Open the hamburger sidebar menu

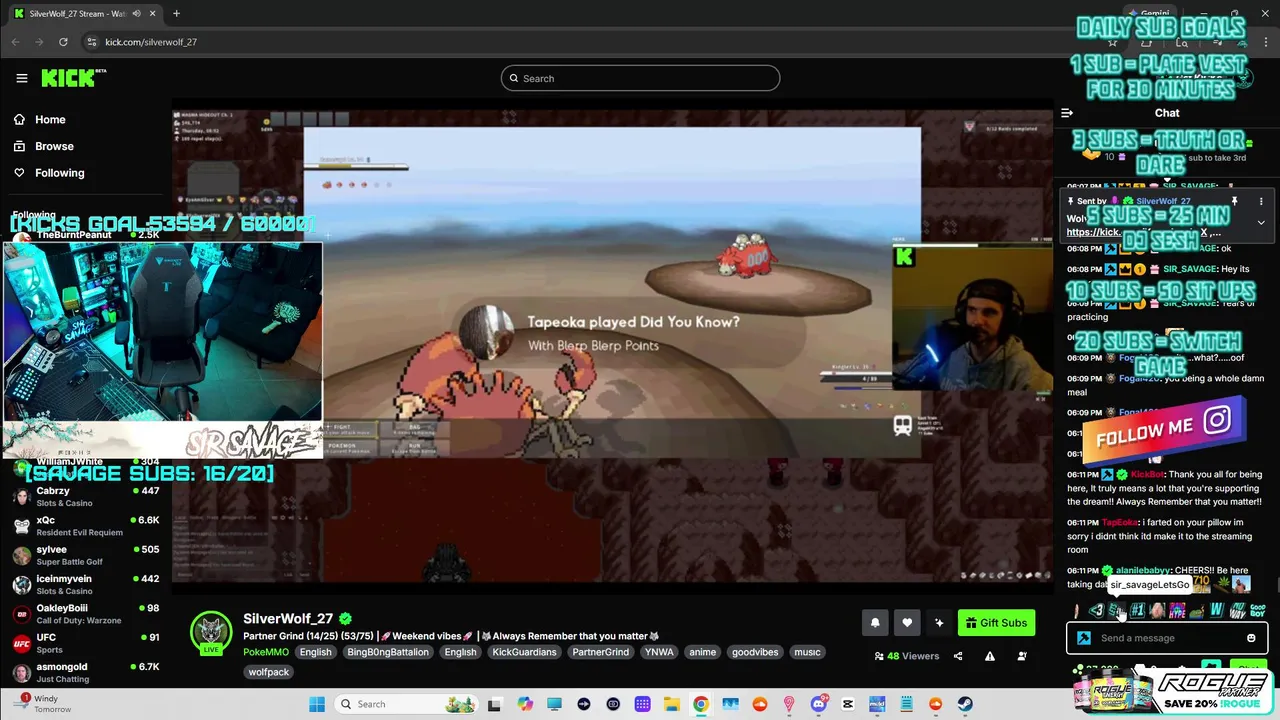22,78
